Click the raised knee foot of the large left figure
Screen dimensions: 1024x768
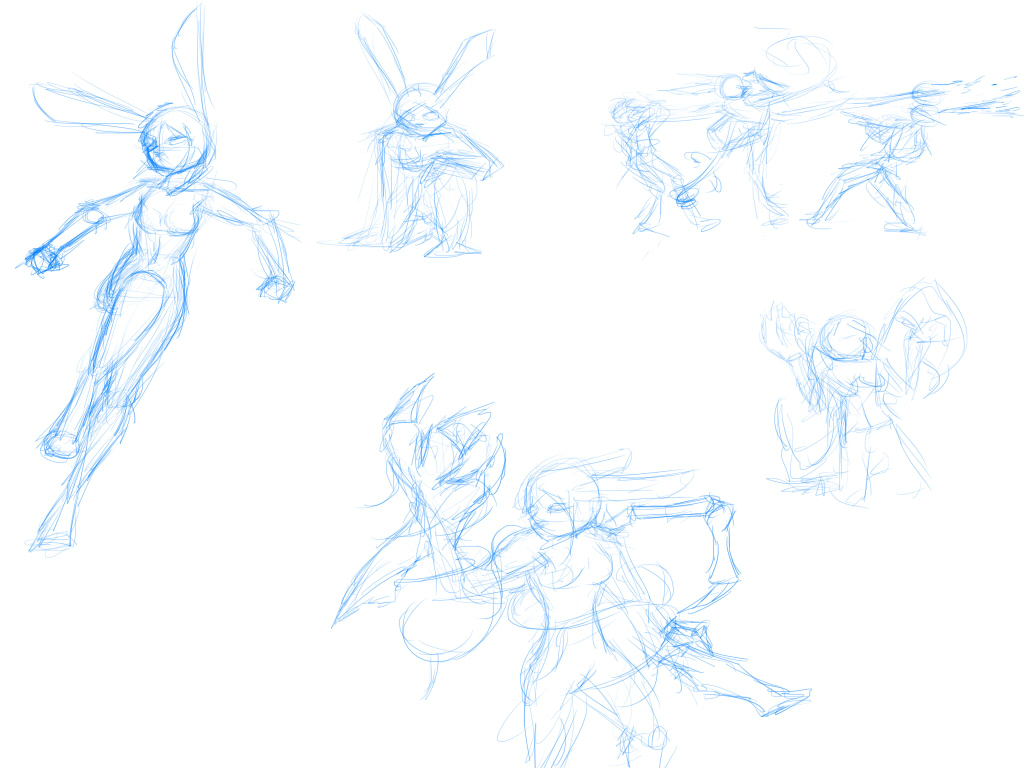pyautogui.click(x=60, y=445)
